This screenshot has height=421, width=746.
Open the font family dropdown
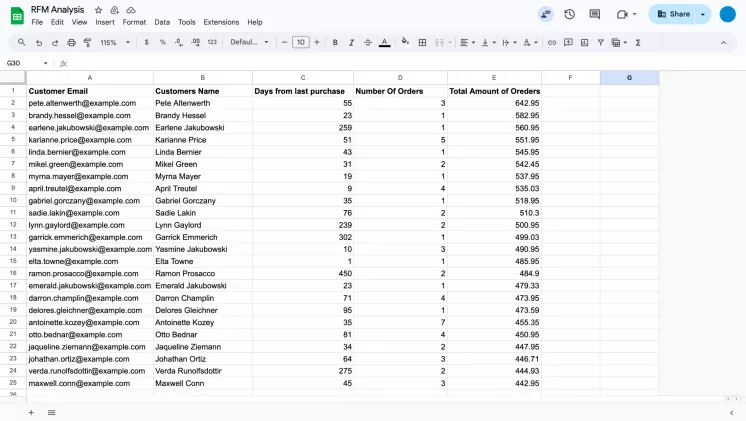[249, 43]
